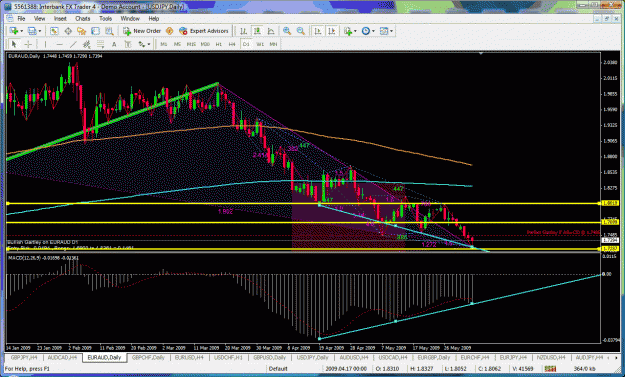
Task: Open the Tools menu
Action: pos(105,18)
